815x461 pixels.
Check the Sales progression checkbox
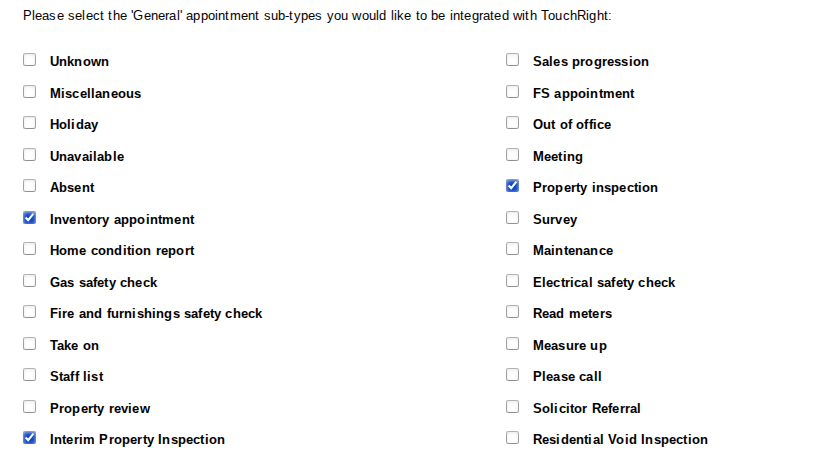click(x=512, y=60)
